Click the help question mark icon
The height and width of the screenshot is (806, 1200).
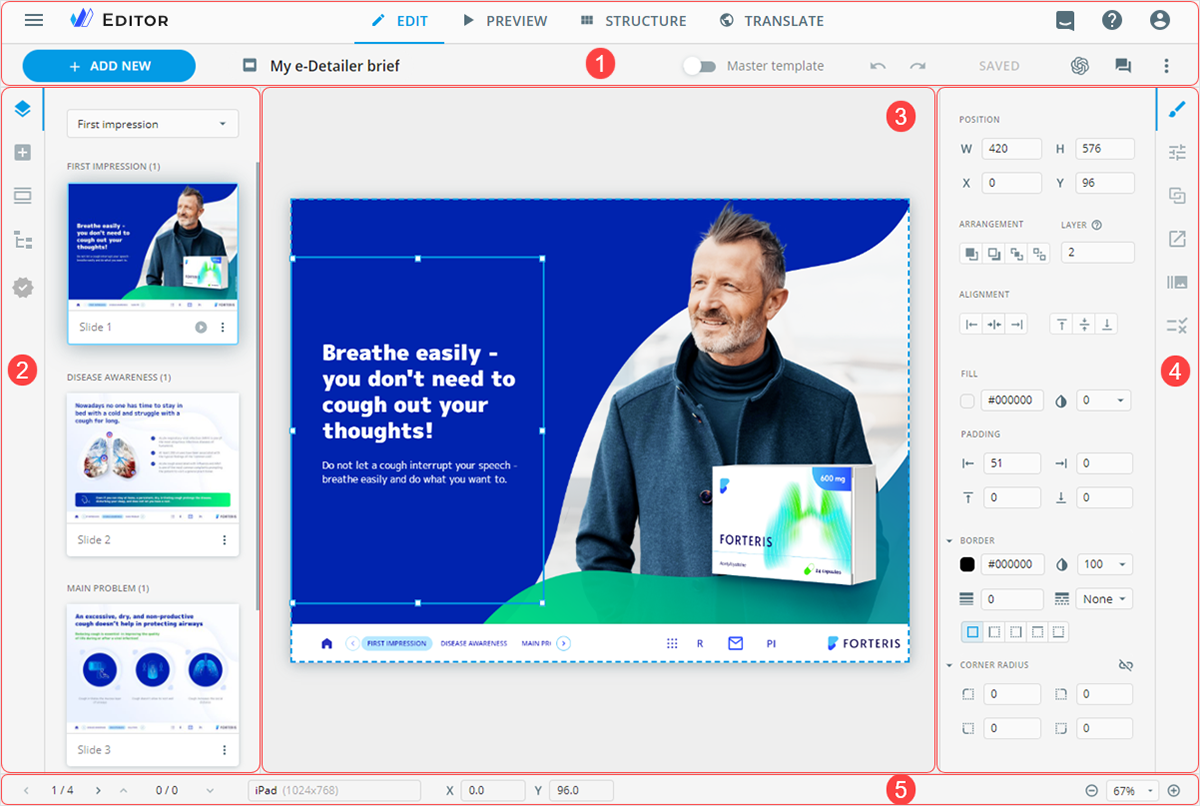[x=1112, y=20]
